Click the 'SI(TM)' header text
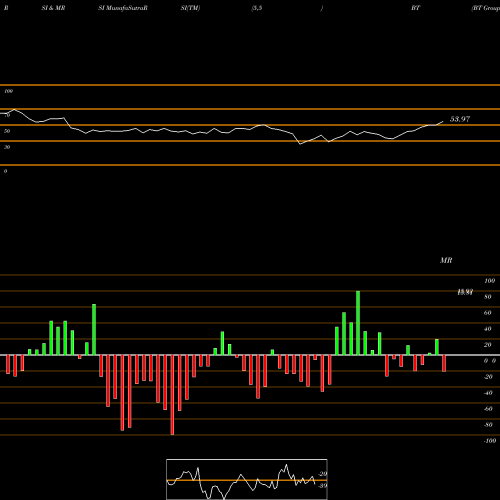The image size is (500, 500). 190,8
